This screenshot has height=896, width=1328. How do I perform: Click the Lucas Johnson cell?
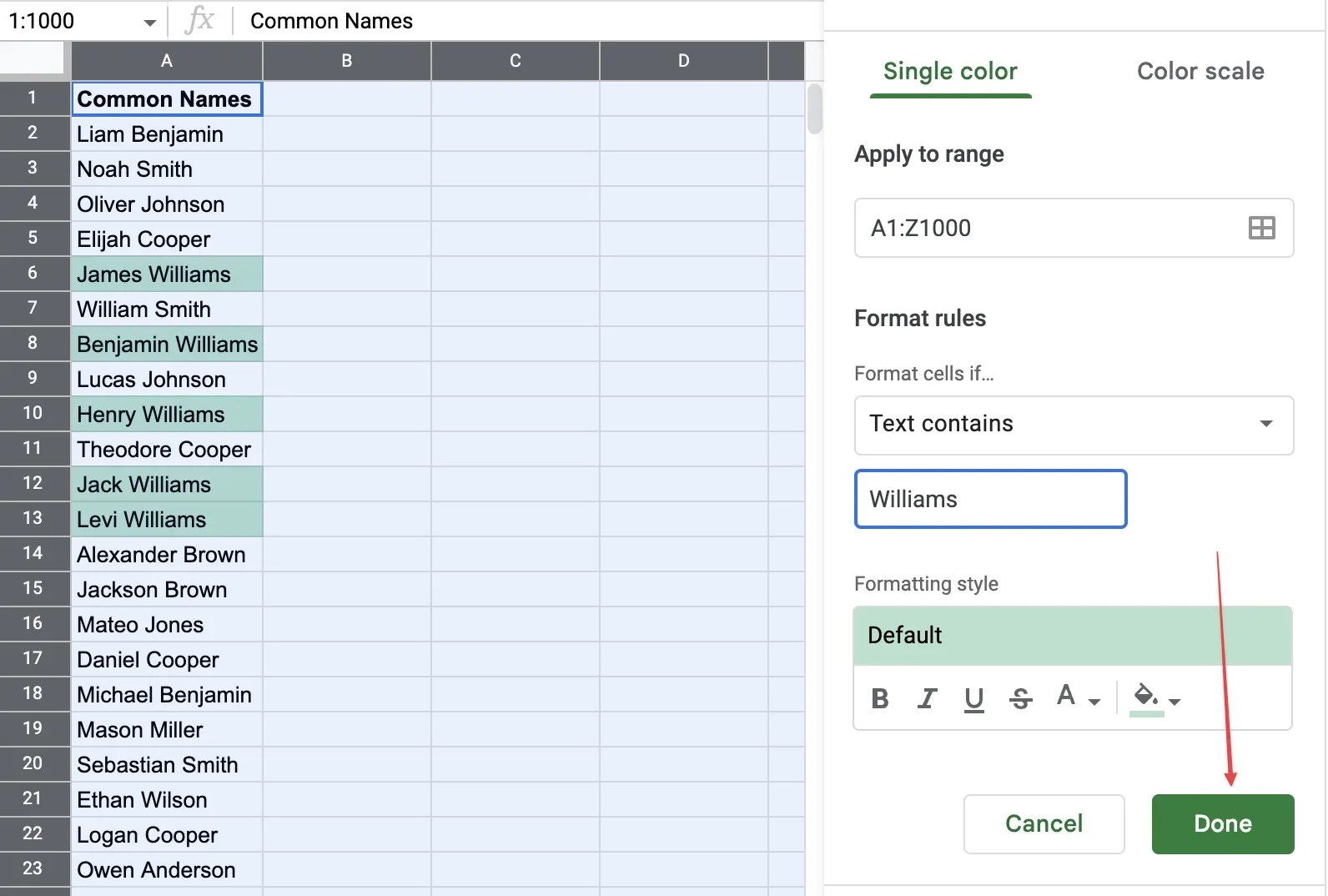pyautogui.click(x=167, y=379)
